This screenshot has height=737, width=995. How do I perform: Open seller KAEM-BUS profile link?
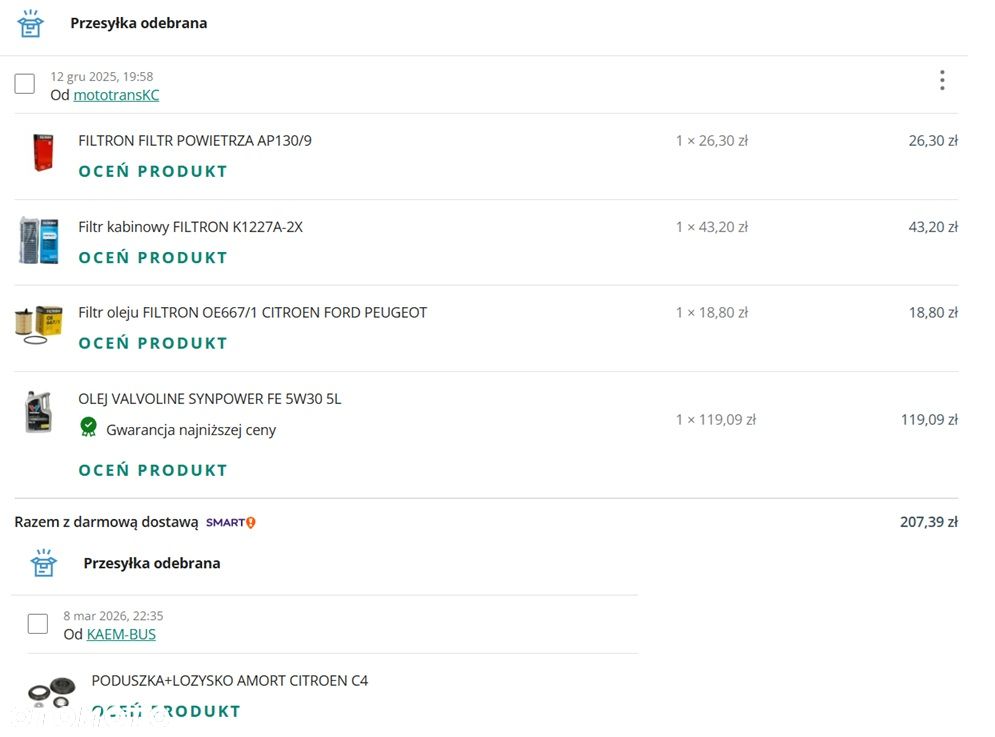(x=121, y=634)
